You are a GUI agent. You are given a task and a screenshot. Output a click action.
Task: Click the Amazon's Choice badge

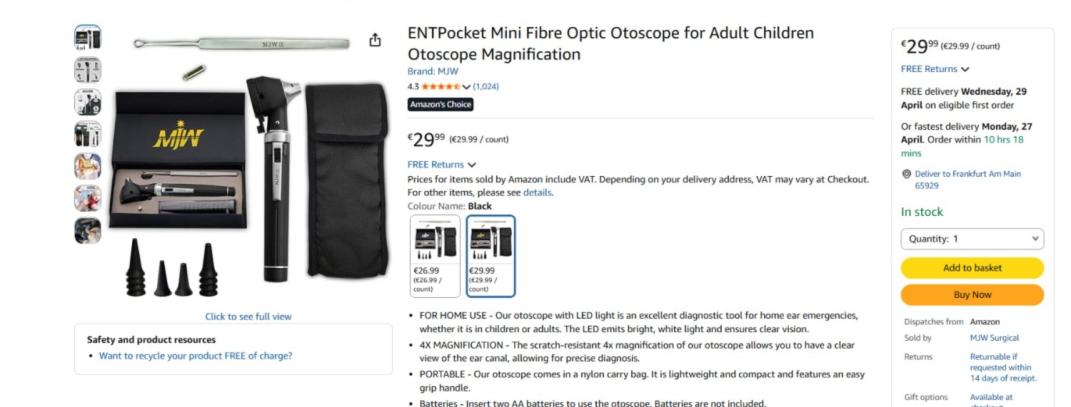coord(440,104)
